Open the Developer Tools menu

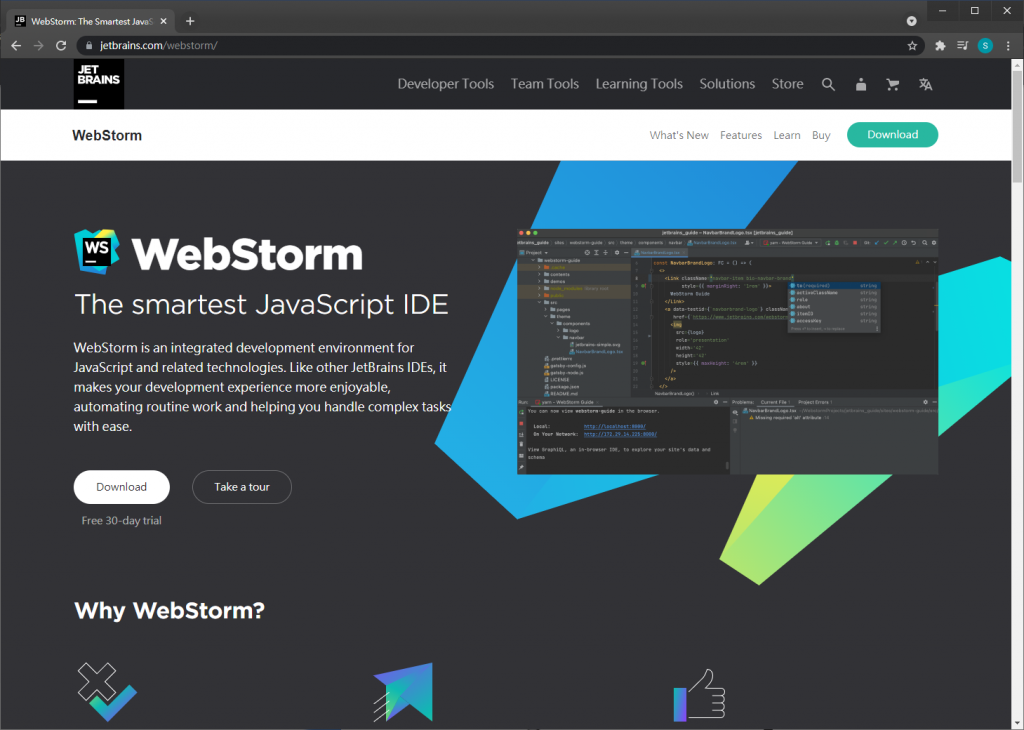pyautogui.click(x=446, y=84)
